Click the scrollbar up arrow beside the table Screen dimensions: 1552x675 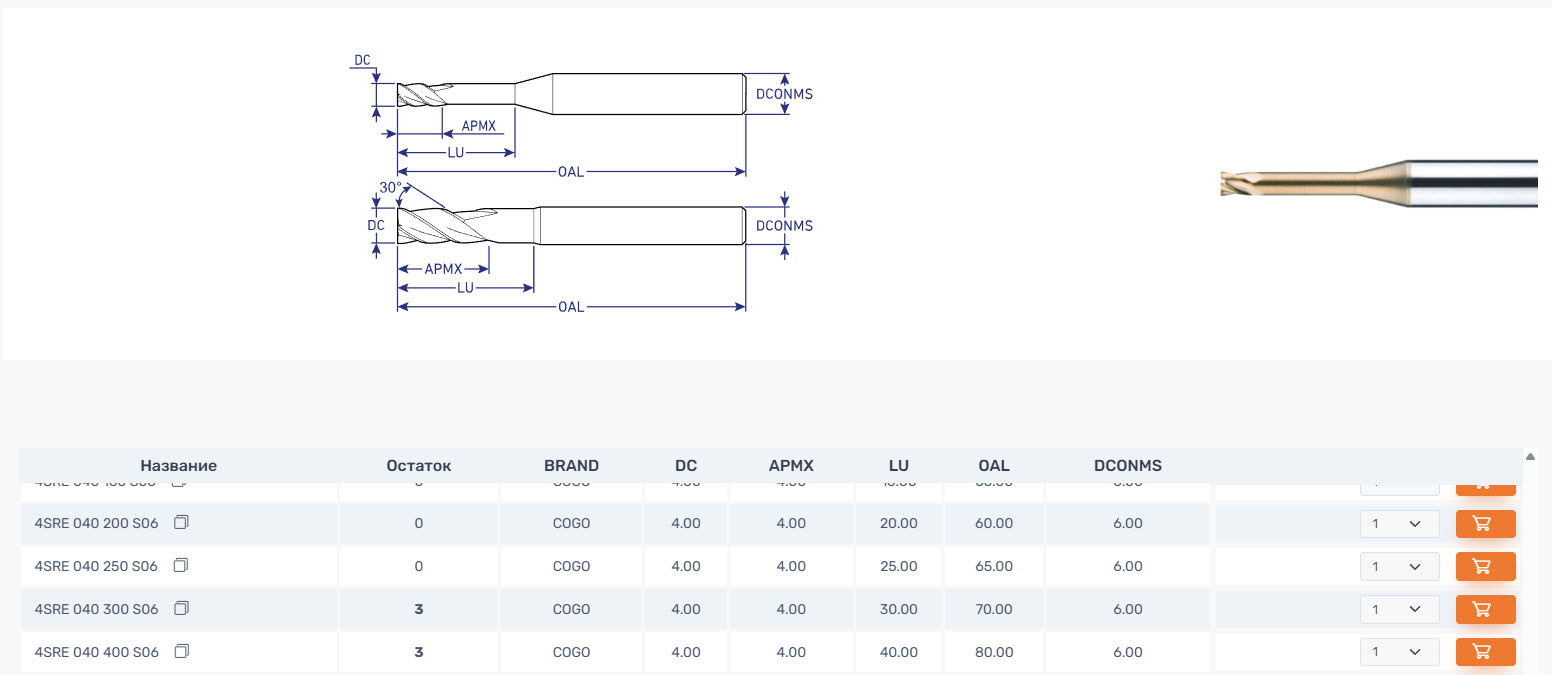click(x=1530, y=457)
